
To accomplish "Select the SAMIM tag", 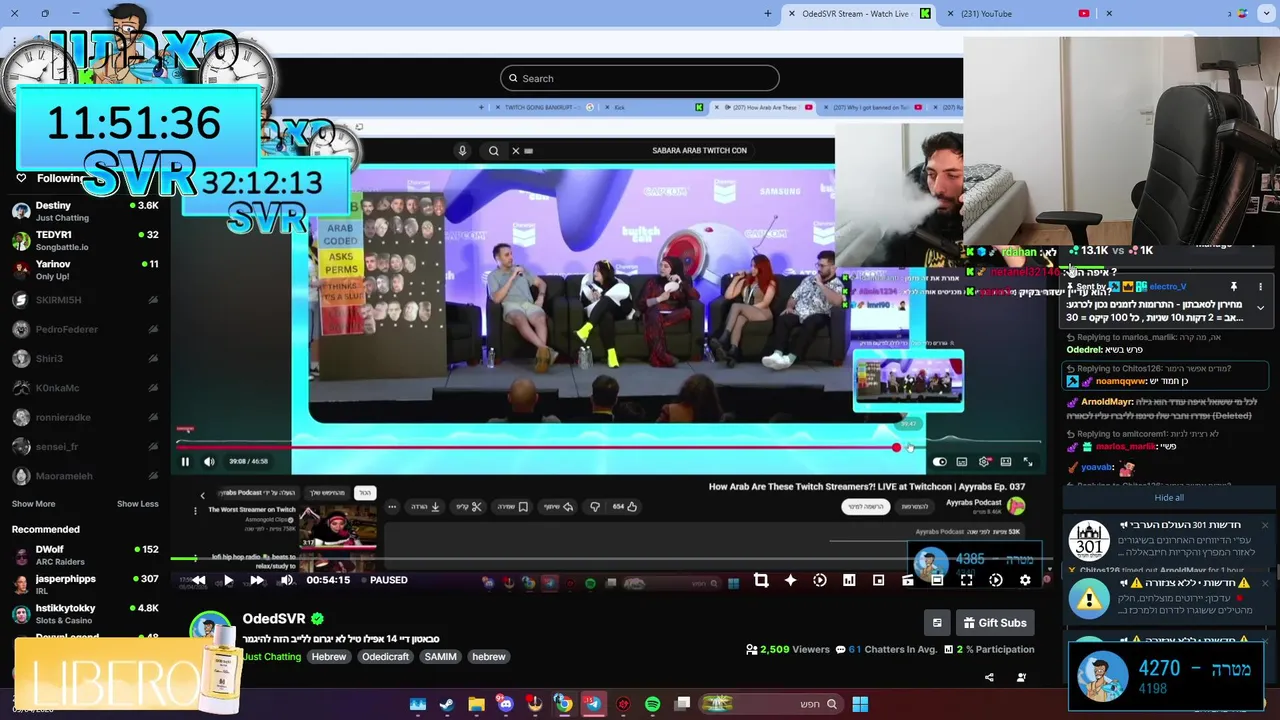I will (440, 657).
